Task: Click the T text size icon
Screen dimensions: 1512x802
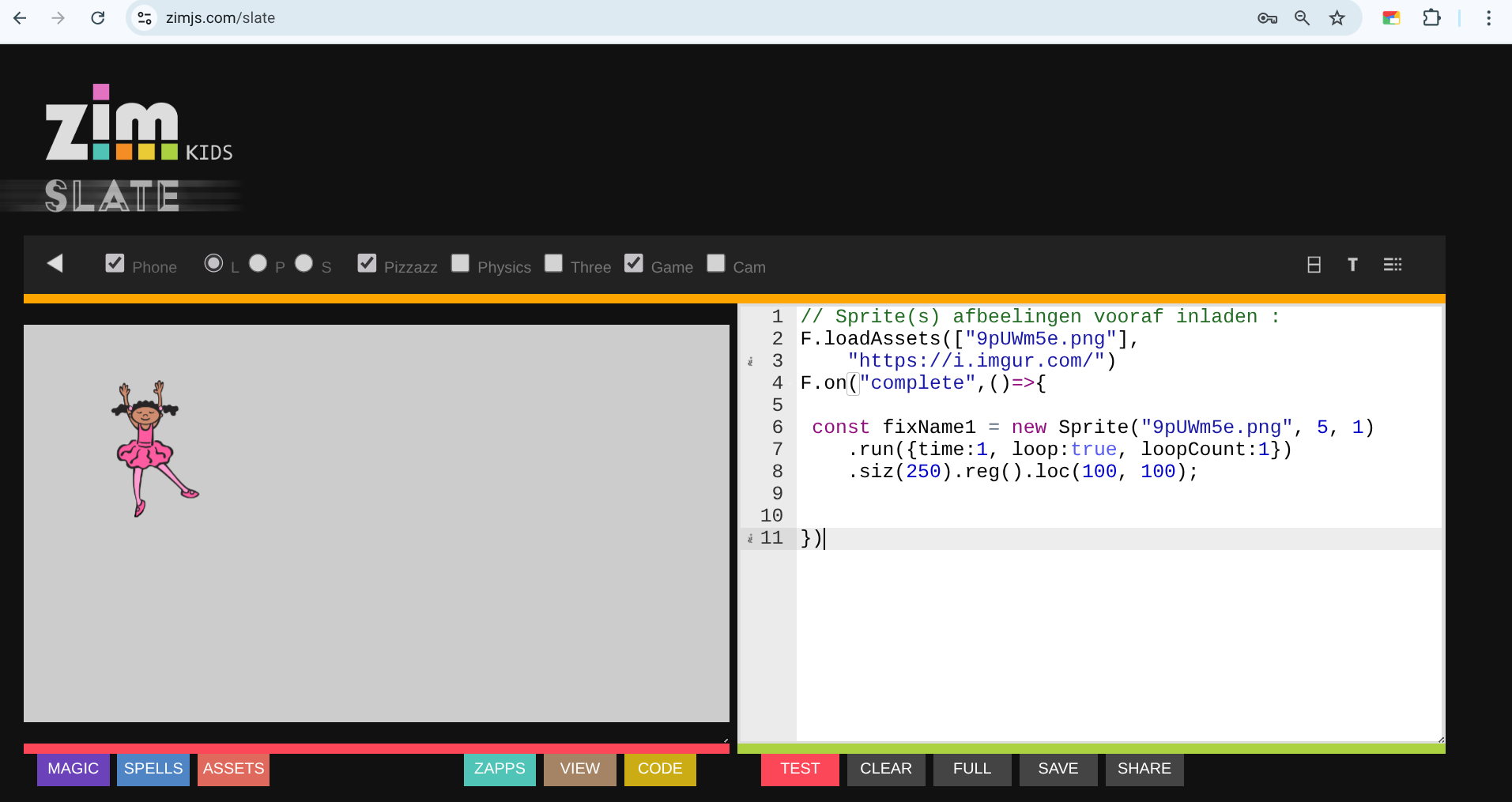Action: 1352,265
